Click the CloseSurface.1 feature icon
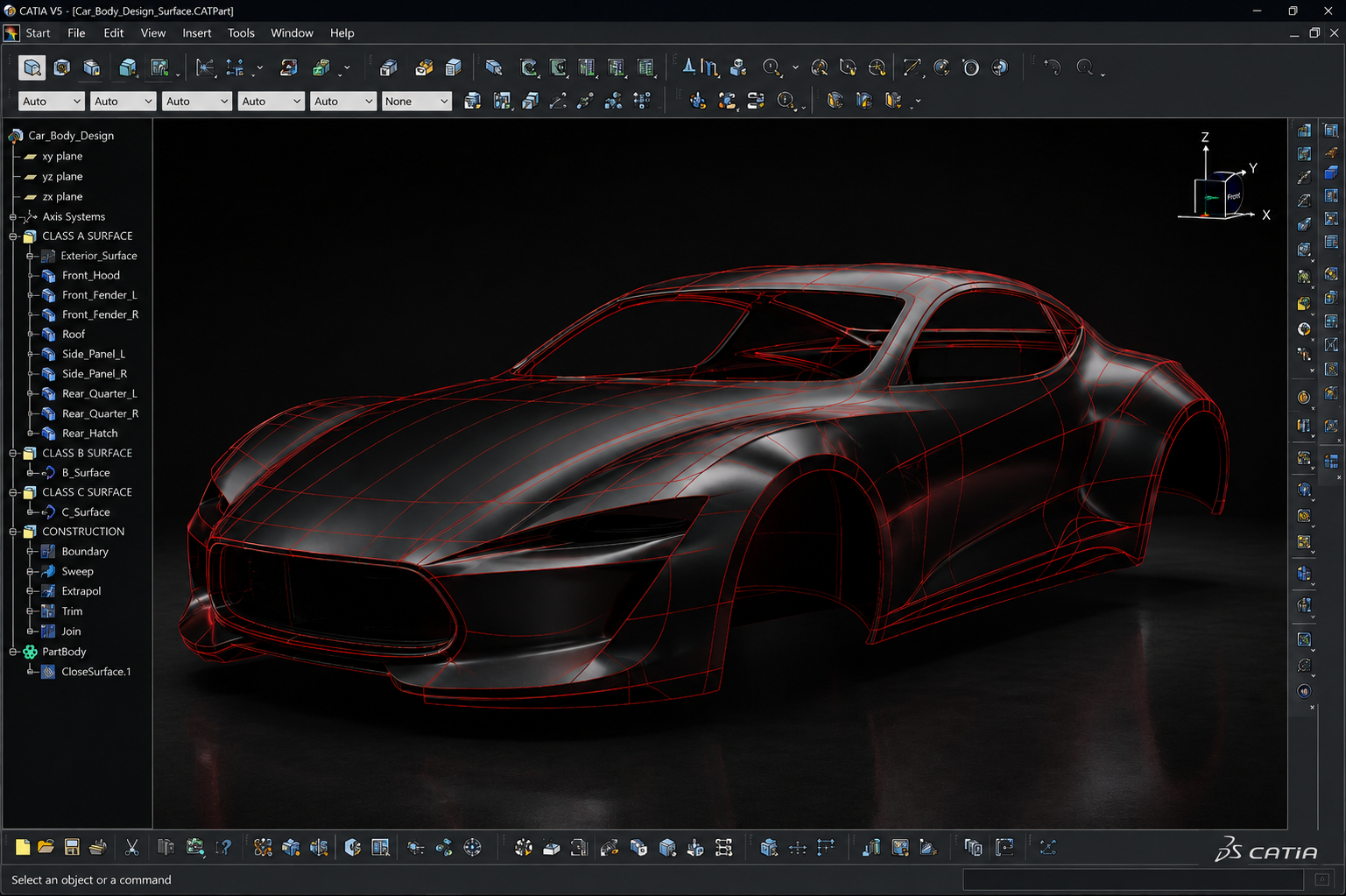 [49, 672]
